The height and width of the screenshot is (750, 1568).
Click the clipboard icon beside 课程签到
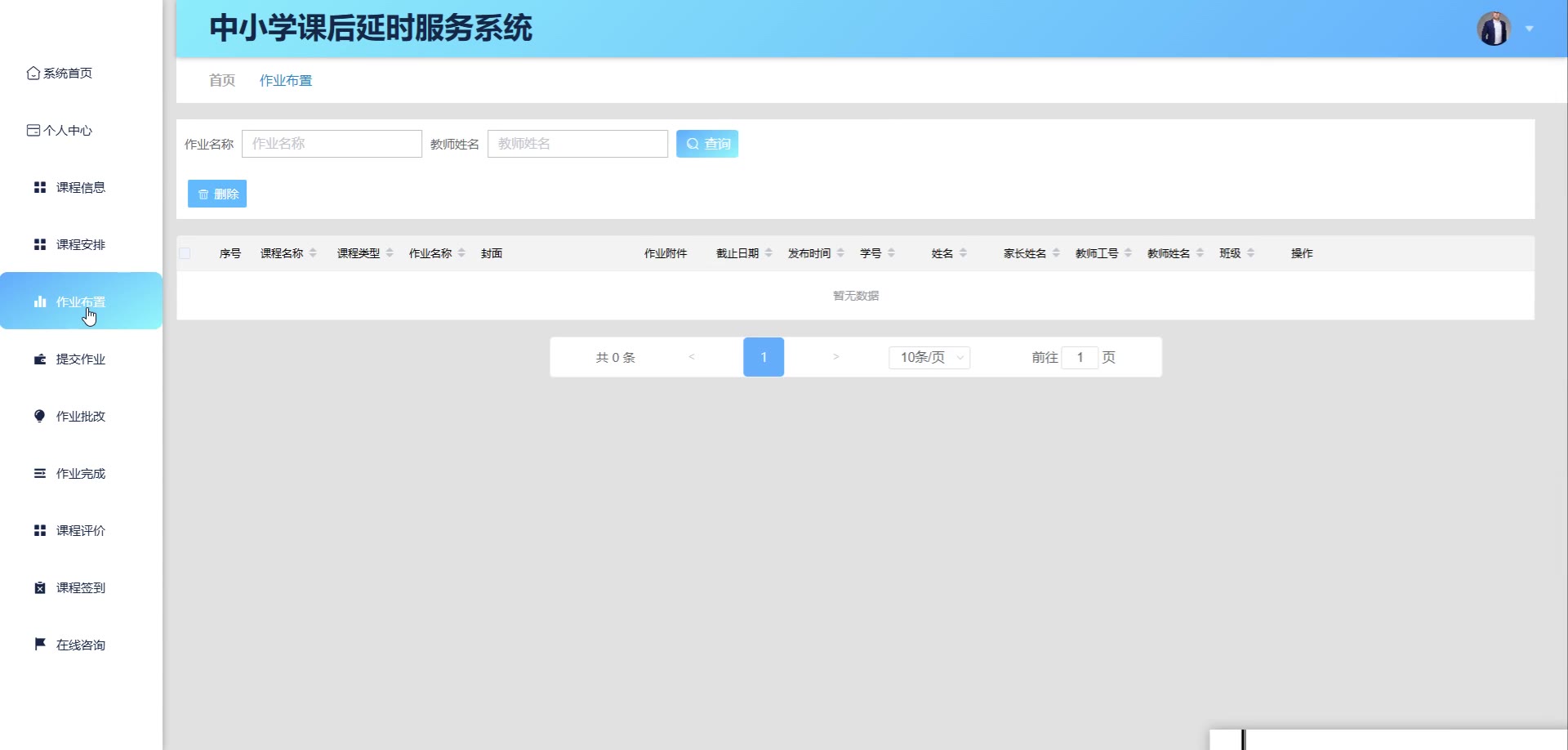pos(39,587)
